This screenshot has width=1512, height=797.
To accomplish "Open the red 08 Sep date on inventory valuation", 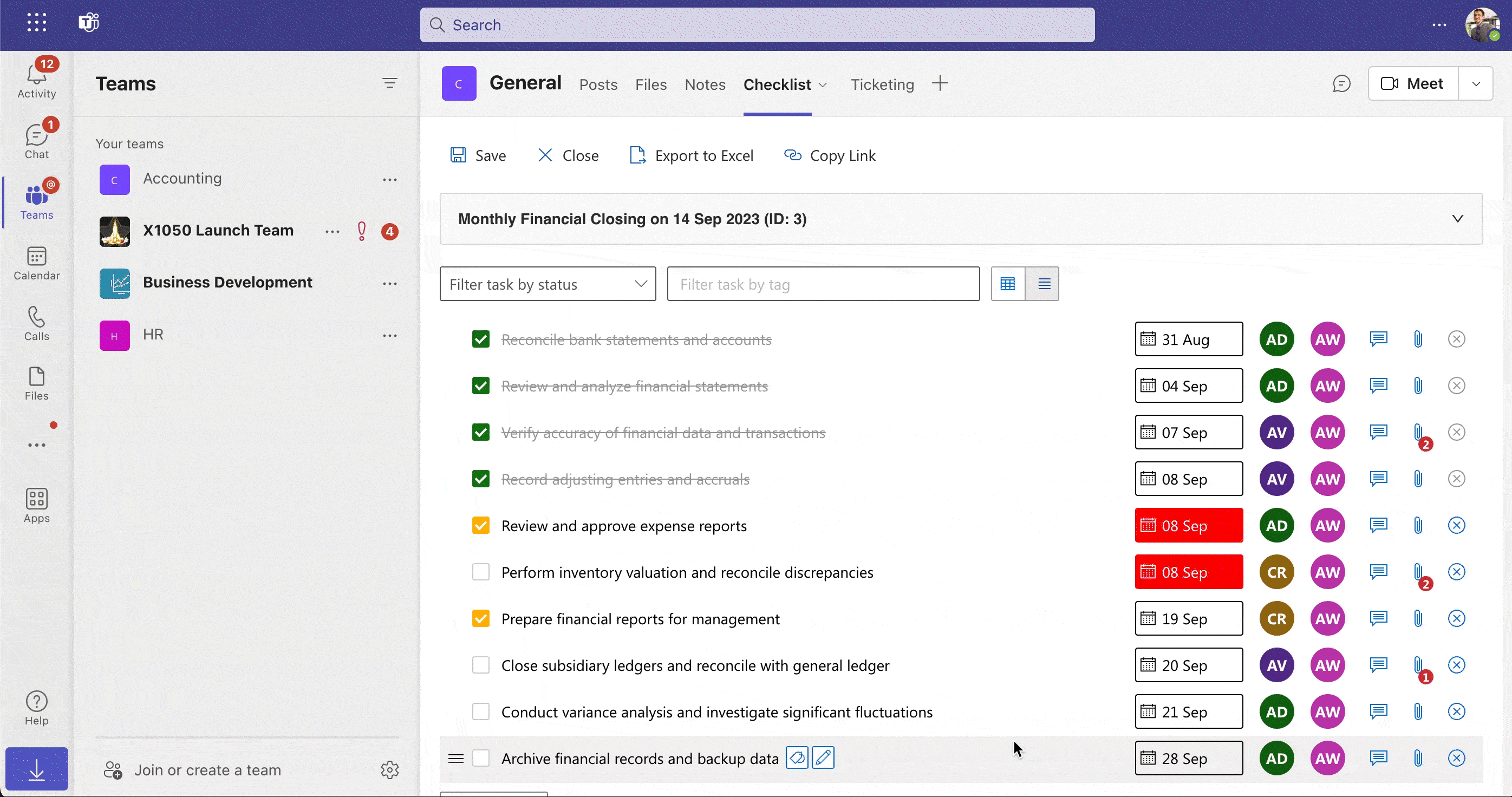I will pos(1189,572).
